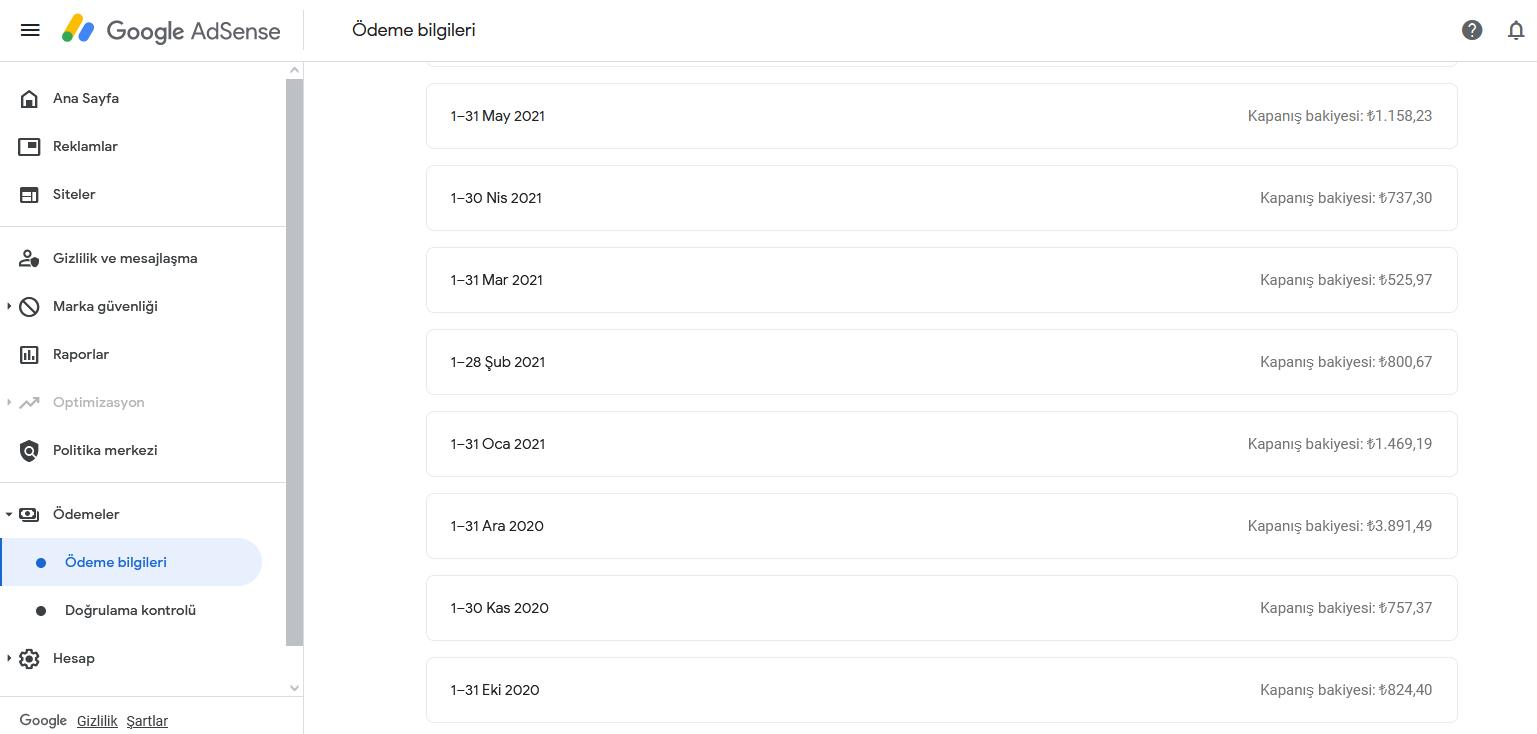
Task: Open the 1–31 May 2021 statement
Action: [942, 116]
